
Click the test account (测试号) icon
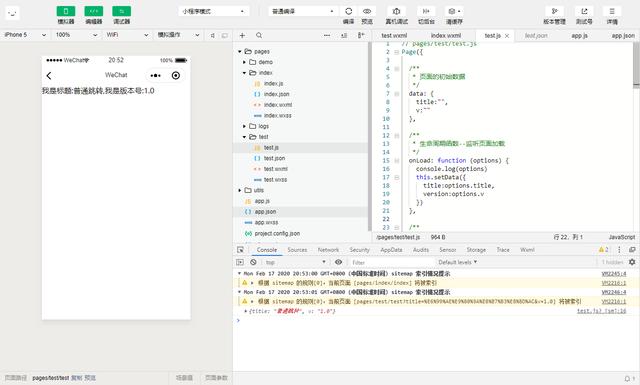[584, 11]
